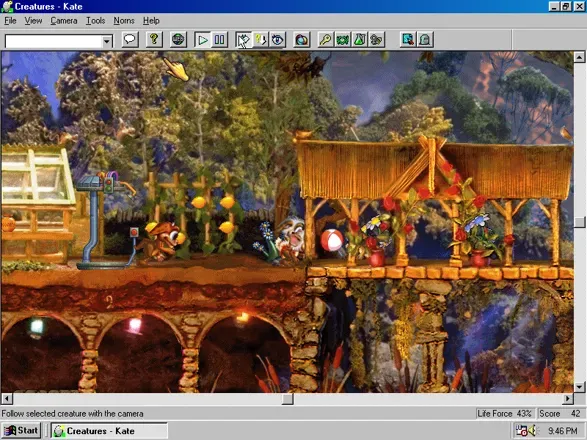Click the horizontal scrollbar right arrow

pos(568,399)
